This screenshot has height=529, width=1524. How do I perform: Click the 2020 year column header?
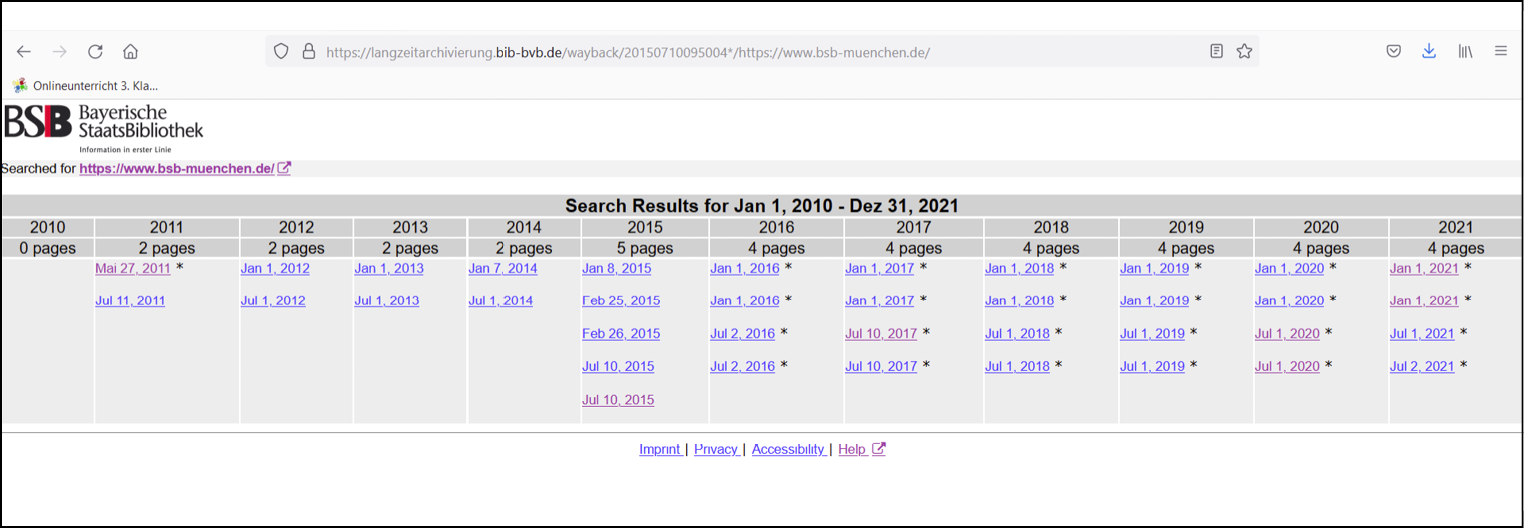[x=1321, y=227]
